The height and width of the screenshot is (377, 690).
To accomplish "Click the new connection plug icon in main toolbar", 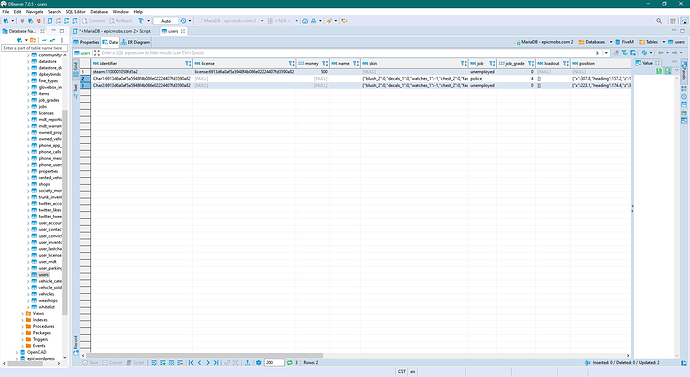I will point(6,21).
